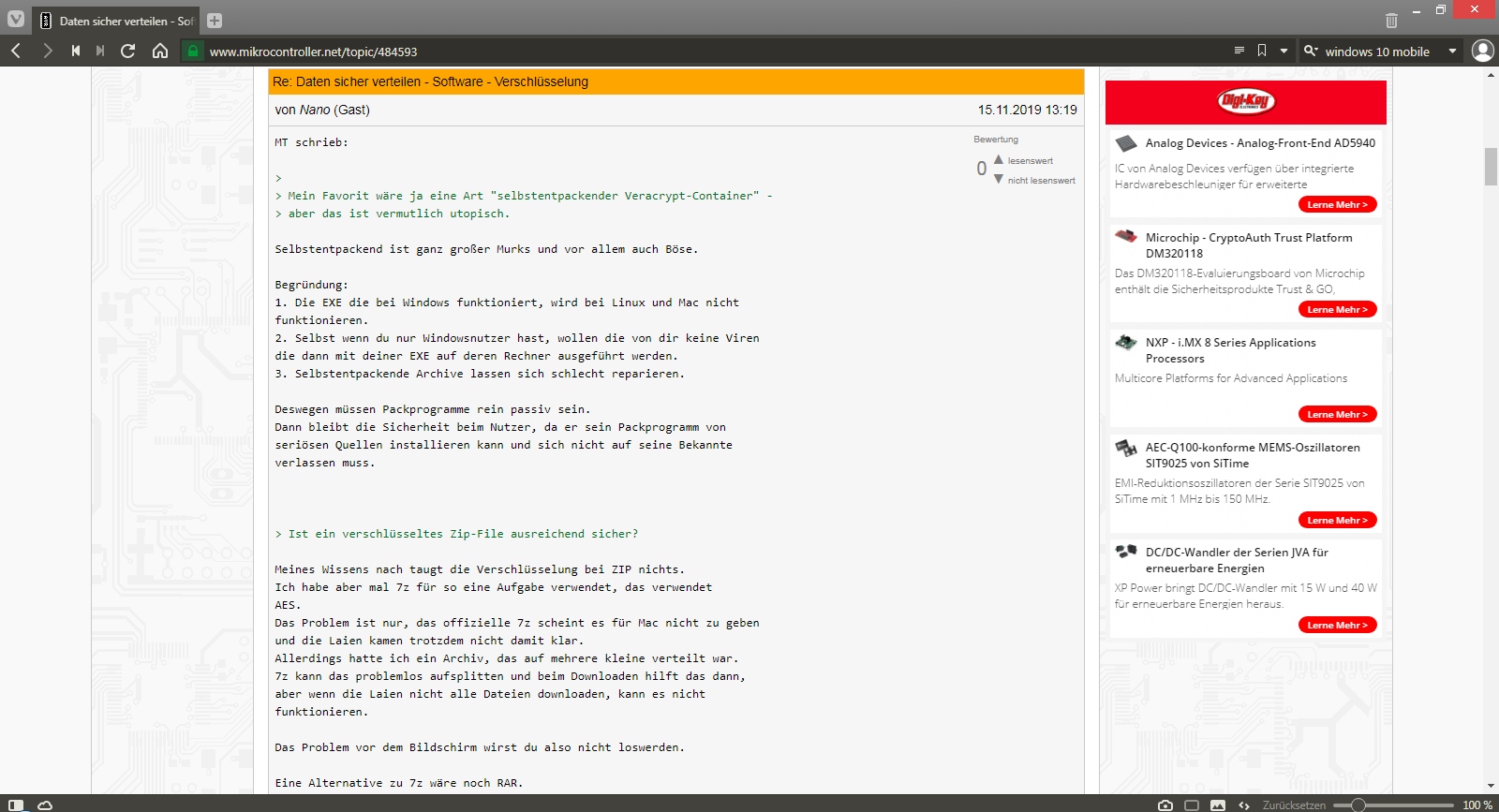The height and width of the screenshot is (812, 1499).
Task: Click NXP processor thumbnail image
Action: point(1125,342)
